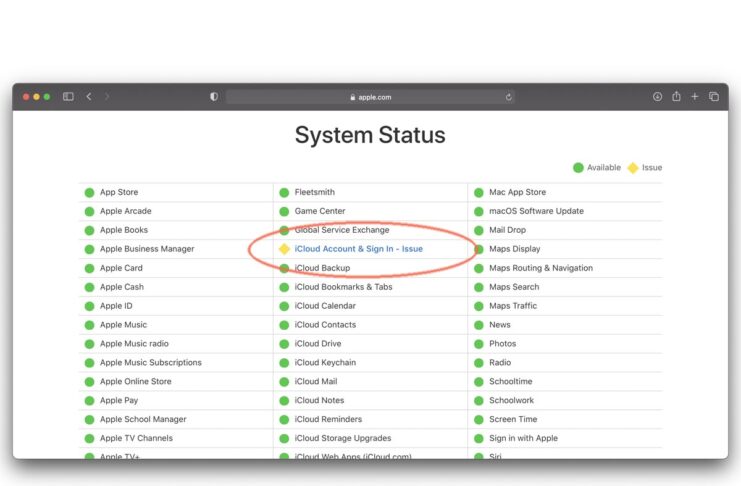This screenshot has width=741, height=486.
Task: Click the Maps Display text
Action: [515, 249]
